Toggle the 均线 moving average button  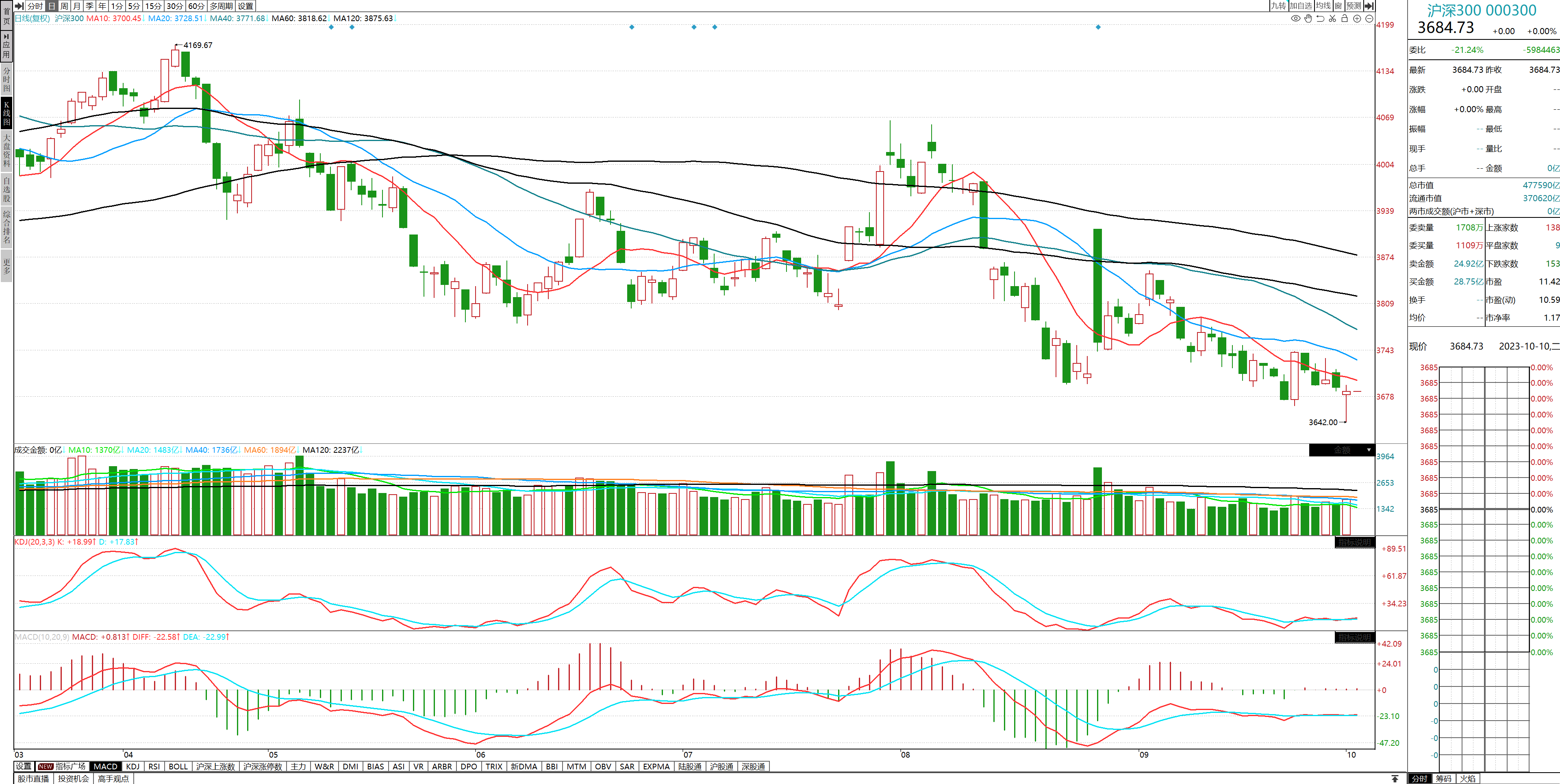point(1323,6)
